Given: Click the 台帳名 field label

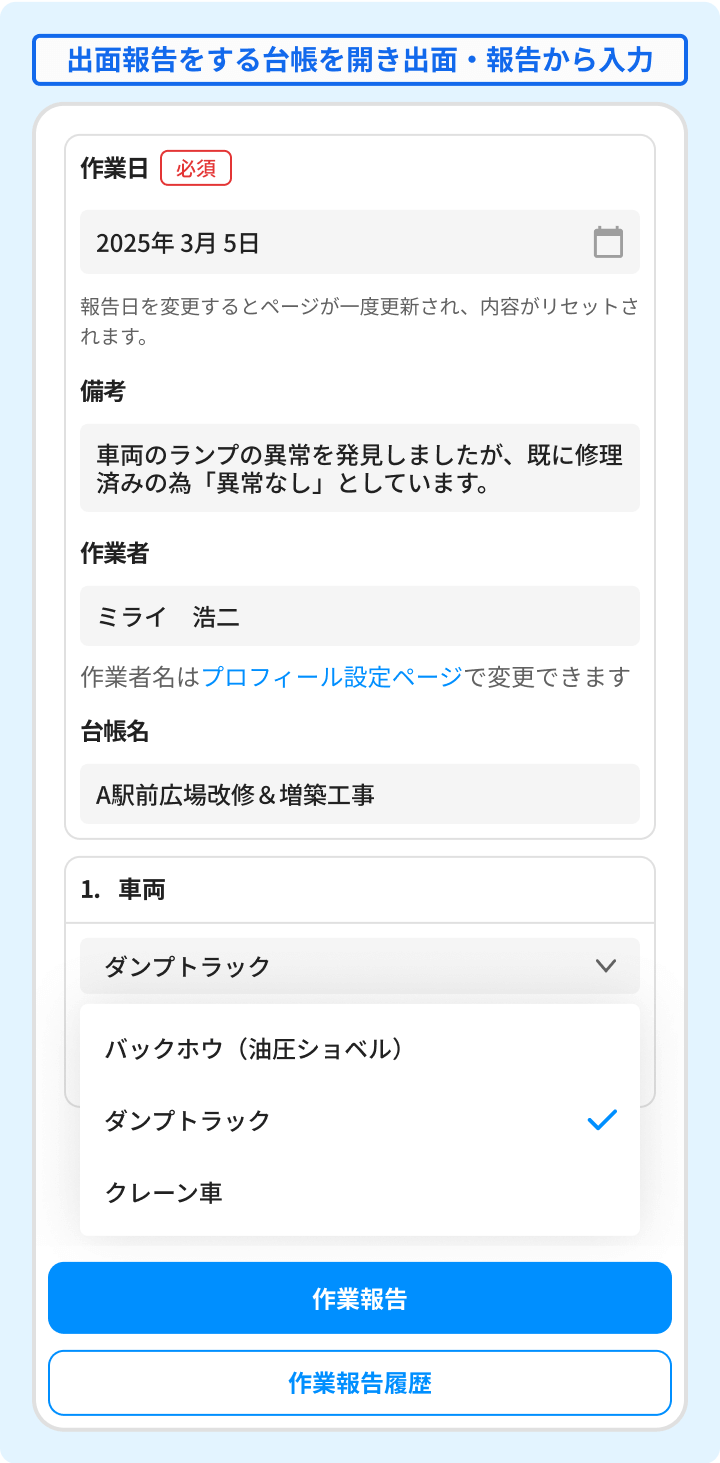Looking at the screenshot, I should point(114,731).
